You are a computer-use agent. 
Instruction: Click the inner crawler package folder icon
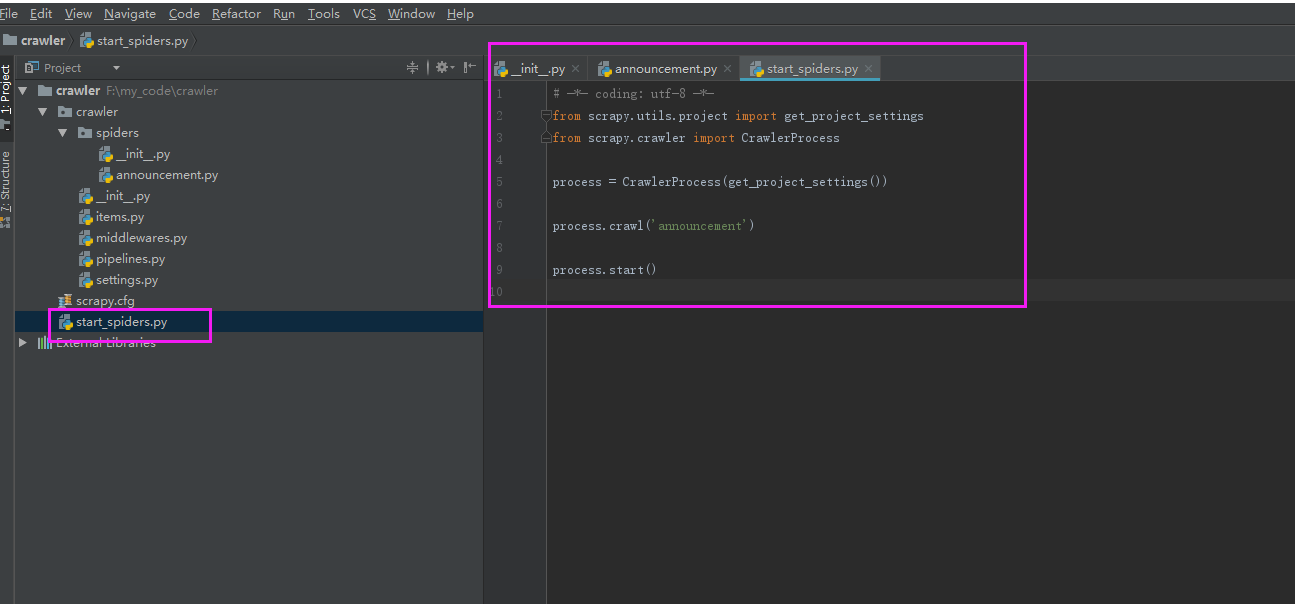pyautogui.click(x=65, y=112)
